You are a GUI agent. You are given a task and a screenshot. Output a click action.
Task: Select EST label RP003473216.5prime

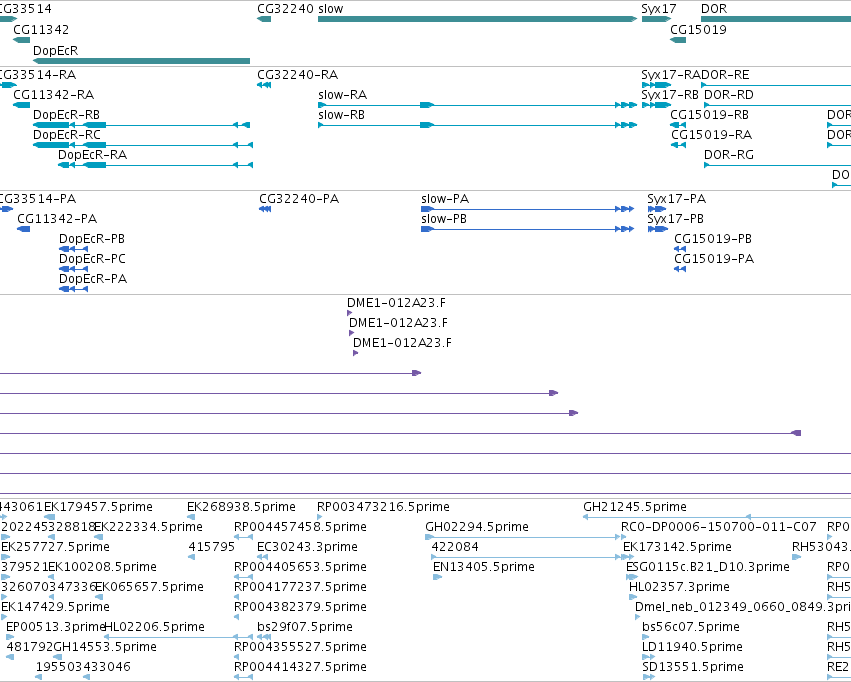point(383,507)
